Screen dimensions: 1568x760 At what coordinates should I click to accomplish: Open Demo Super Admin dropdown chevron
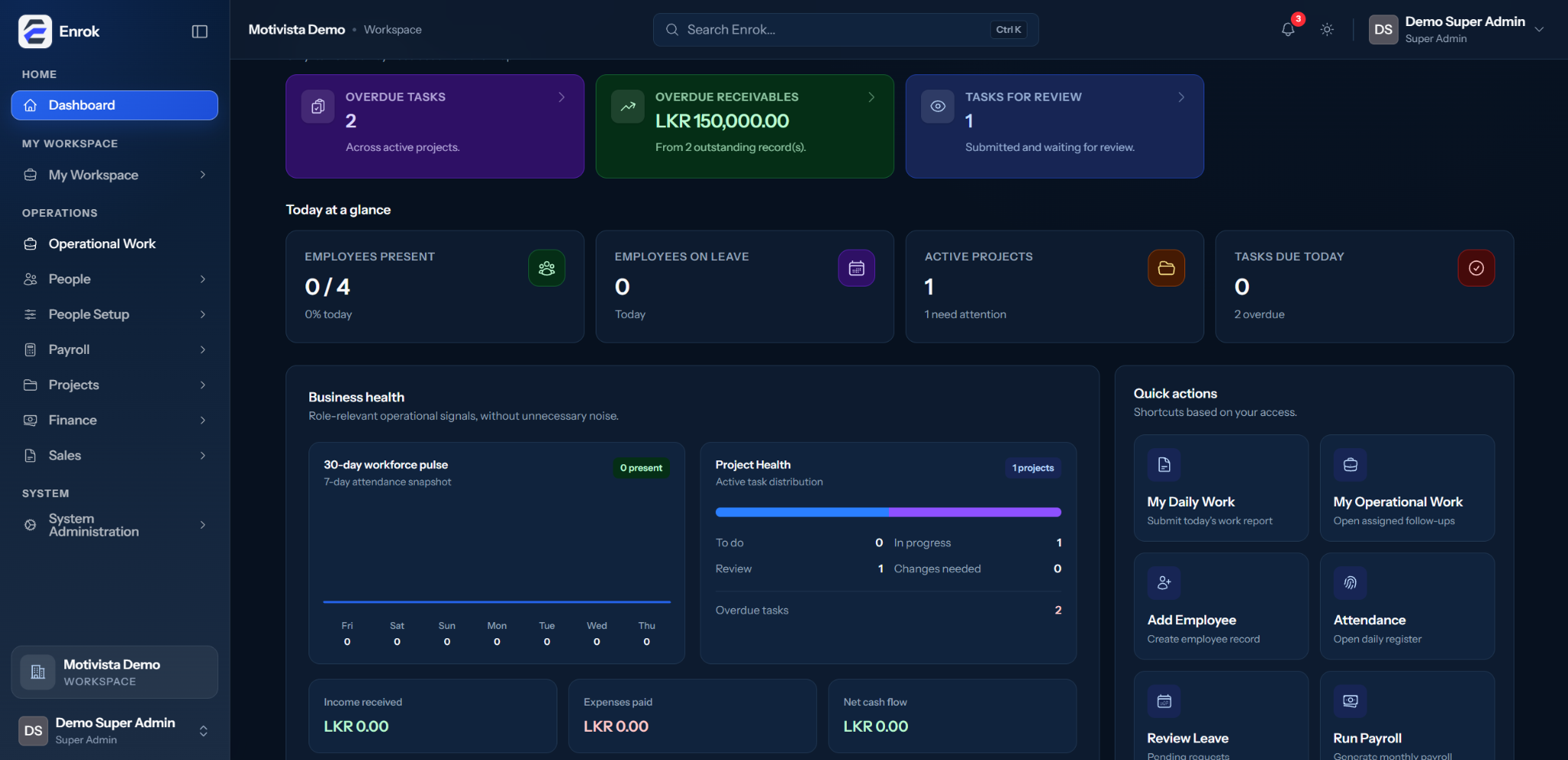click(x=1539, y=29)
